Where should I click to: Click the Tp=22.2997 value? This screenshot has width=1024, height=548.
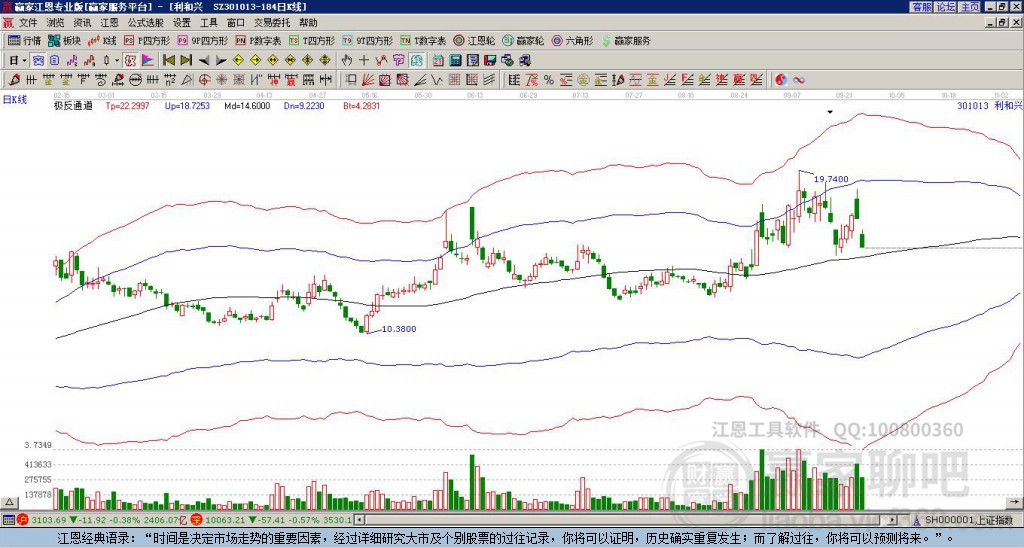point(127,105)
